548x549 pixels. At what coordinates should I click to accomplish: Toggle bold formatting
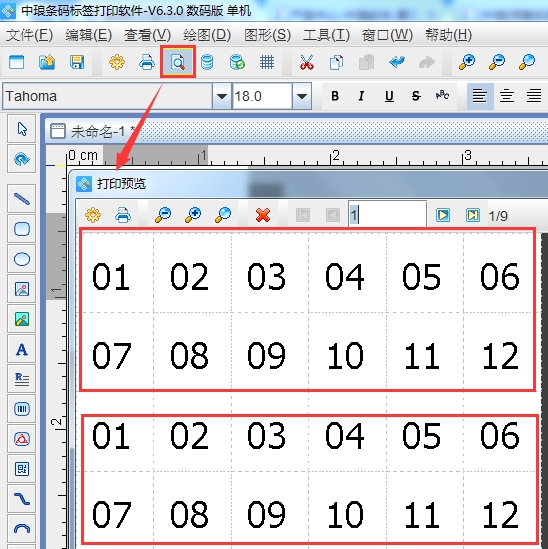[335, 96]
